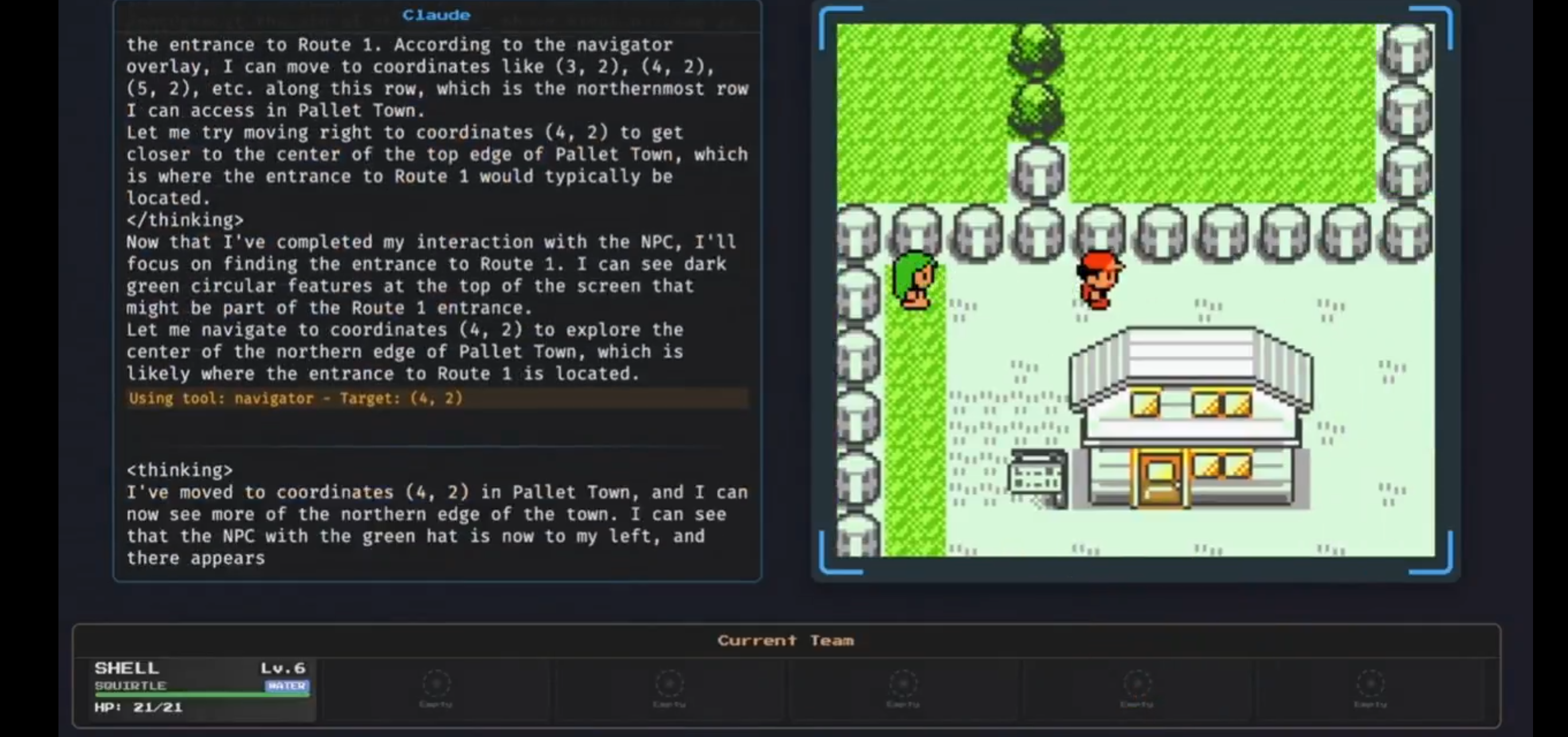1568x737 pixels.
Task: Click the Claude panel header
Action: point(436,15)
